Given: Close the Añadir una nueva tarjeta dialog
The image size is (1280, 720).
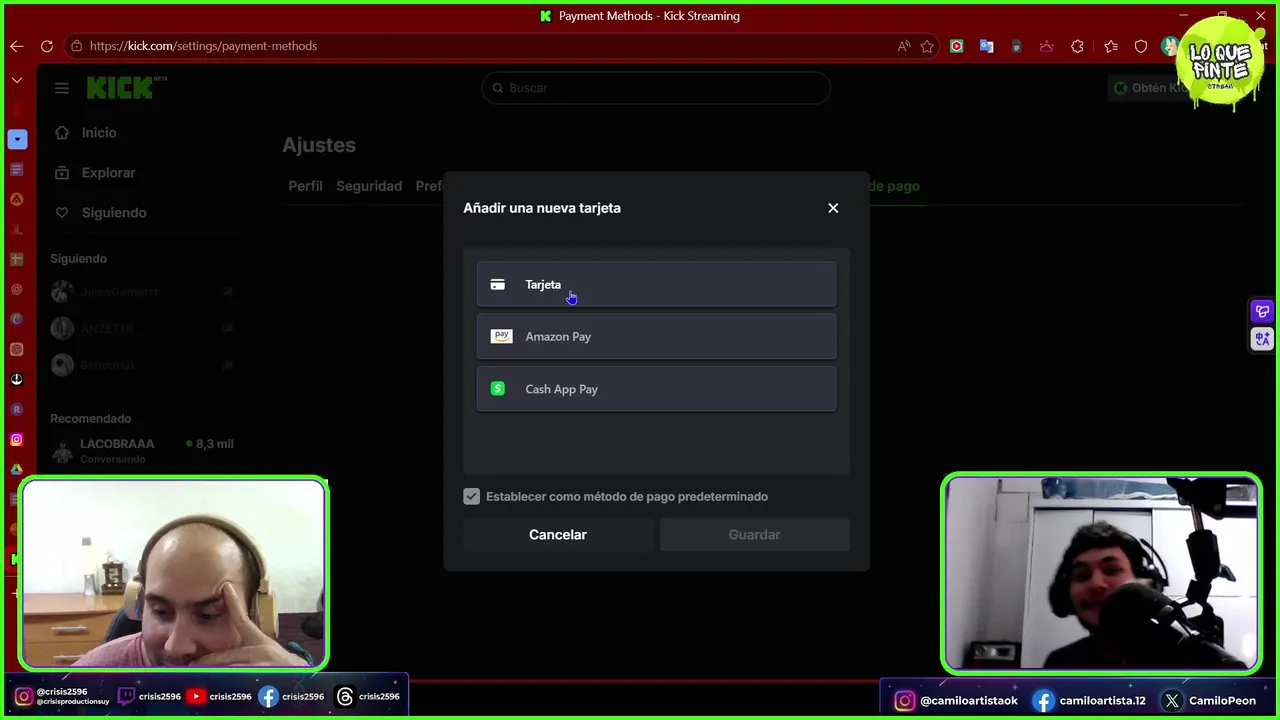Looking at the screenshot, I should pos(833,208).
